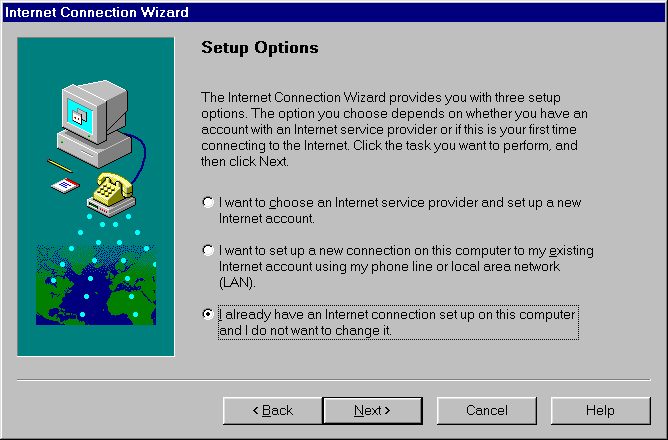Continue with the Next button
Viewport: 668px width, 440px height.
tap(372, 411)
